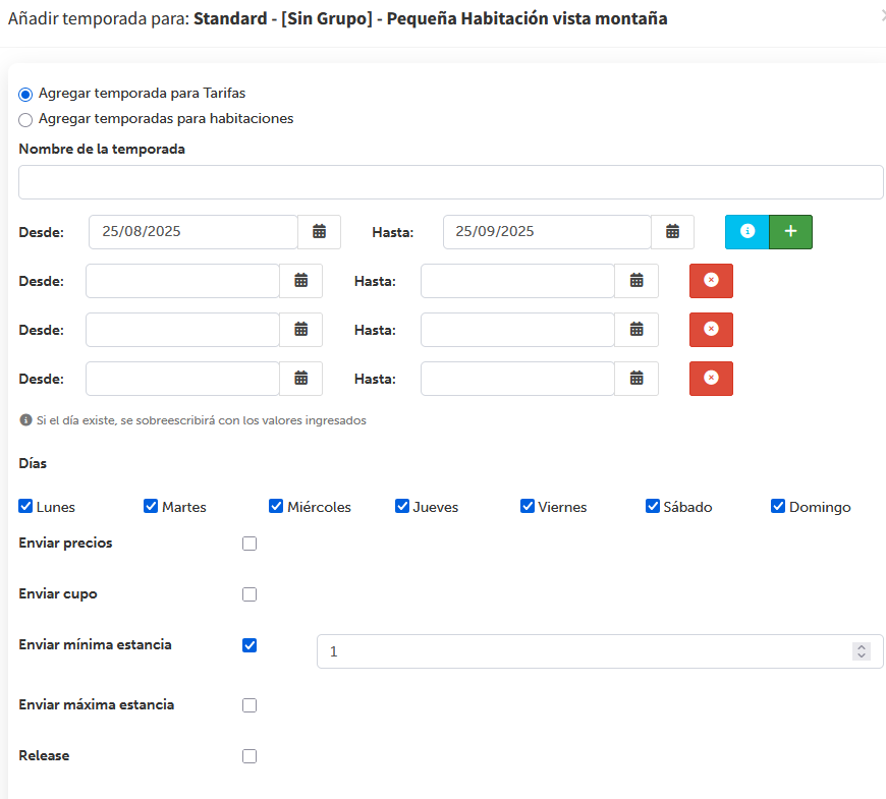Enable the Enviar precios checkbox
Image resolution: width=886 pixels, height=799 pixels.
[x=249, y=544]
